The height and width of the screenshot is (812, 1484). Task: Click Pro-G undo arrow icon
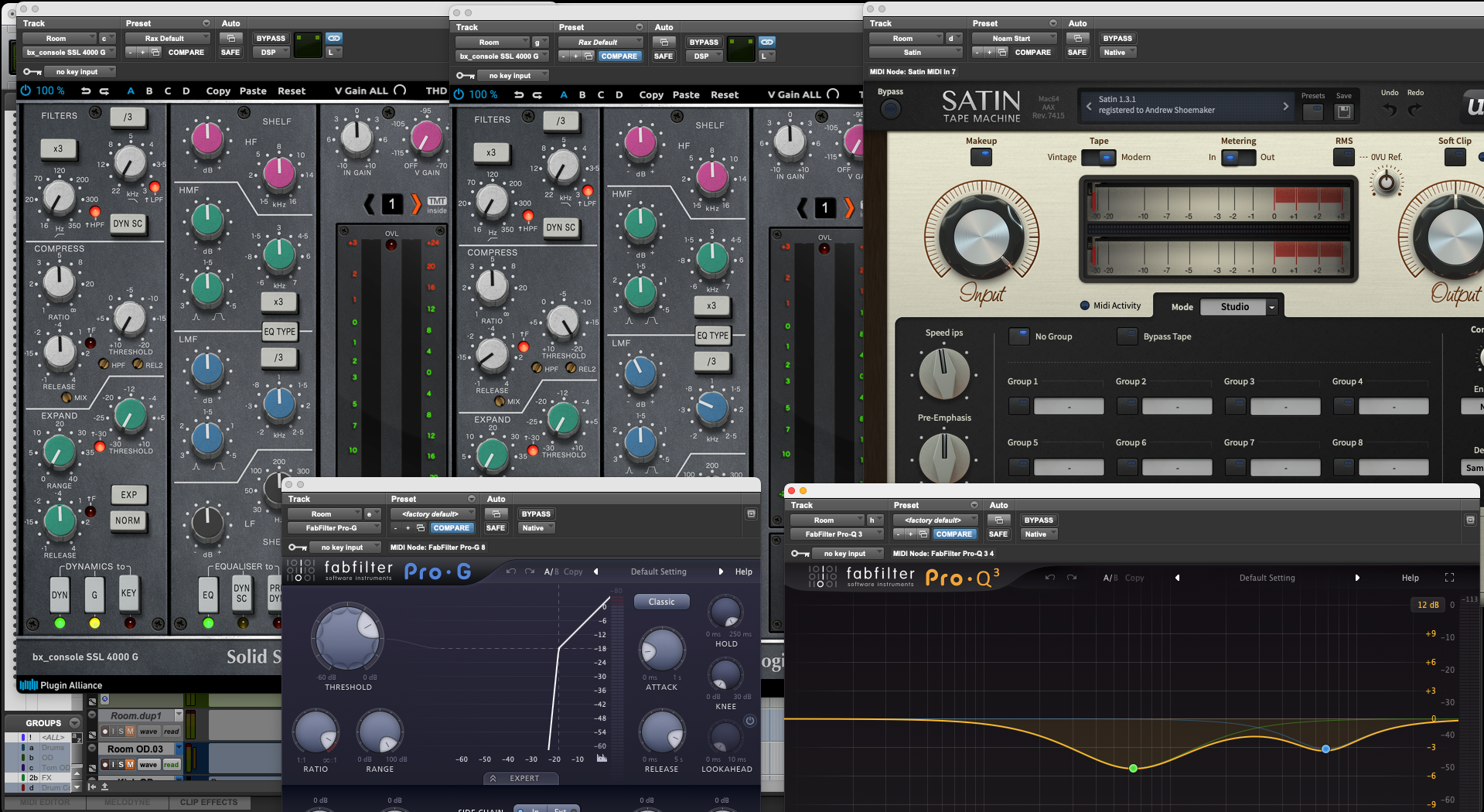(x=510, y=571)
